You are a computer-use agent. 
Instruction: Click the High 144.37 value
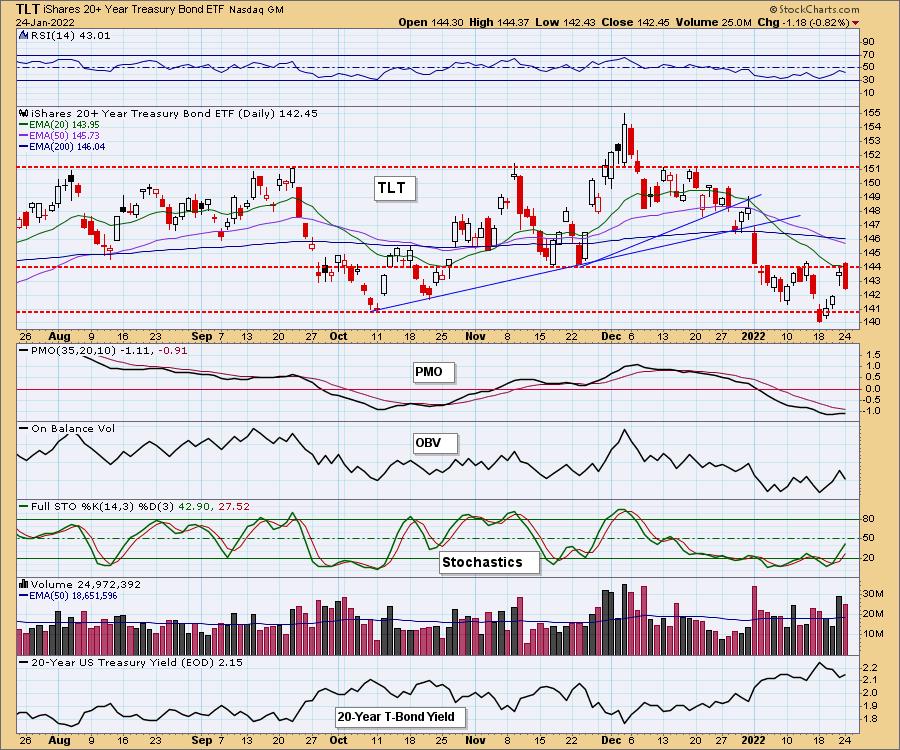tap(499, 22)
